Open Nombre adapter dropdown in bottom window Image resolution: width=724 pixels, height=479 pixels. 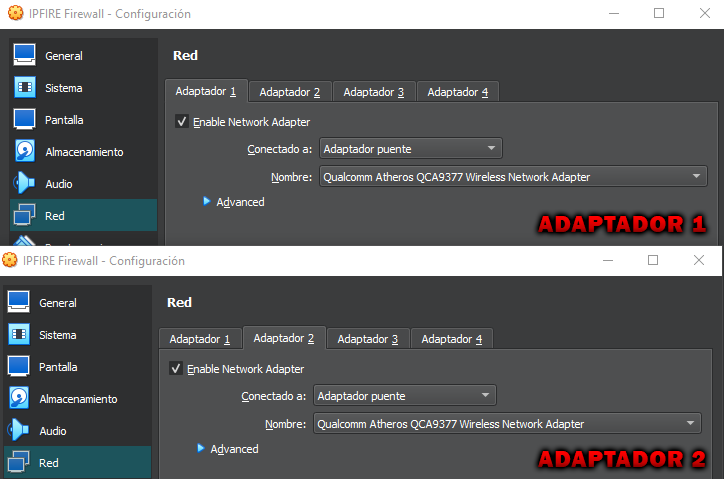coord(507,424)
